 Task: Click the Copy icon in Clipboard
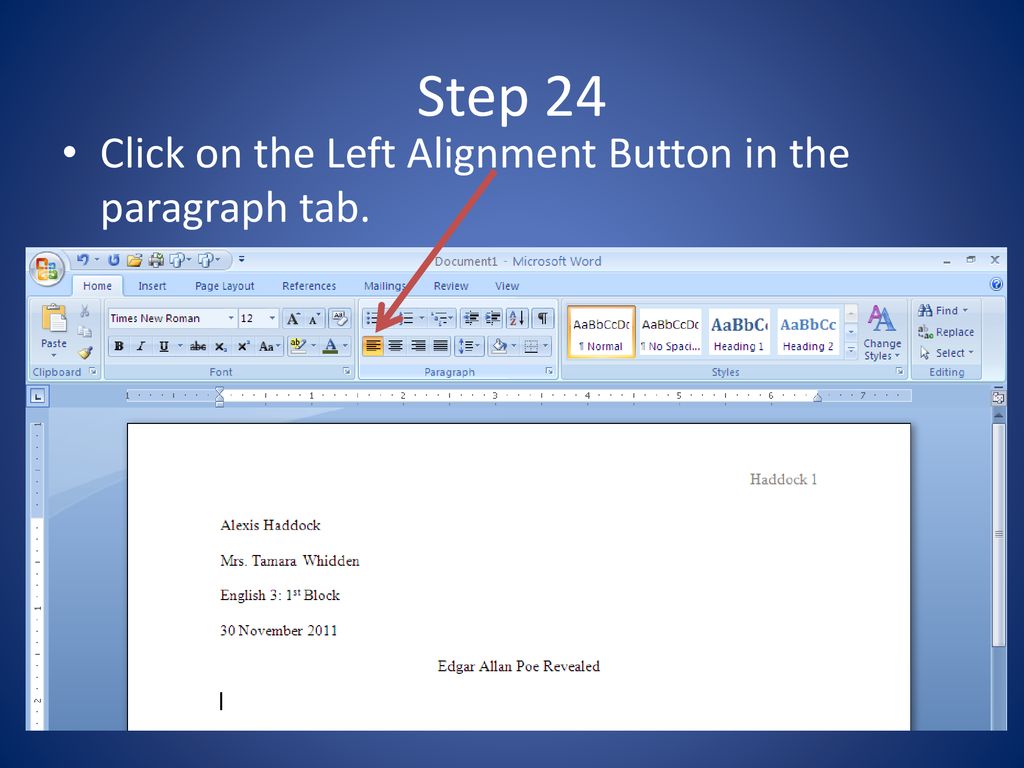[x=85, y=332]
